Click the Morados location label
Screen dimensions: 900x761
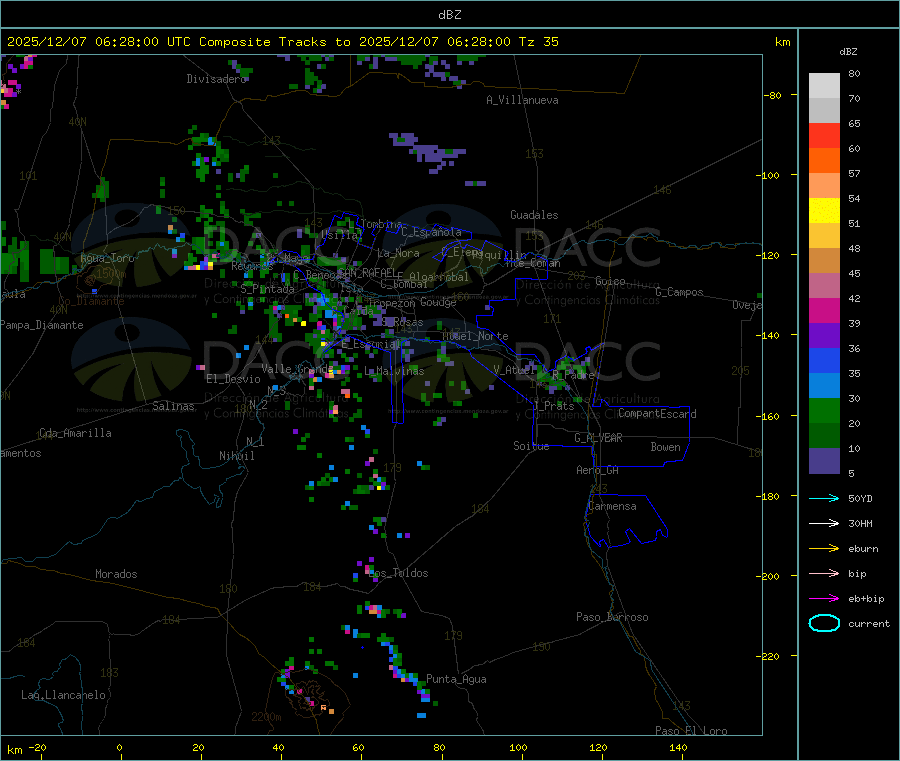point(116,574)
